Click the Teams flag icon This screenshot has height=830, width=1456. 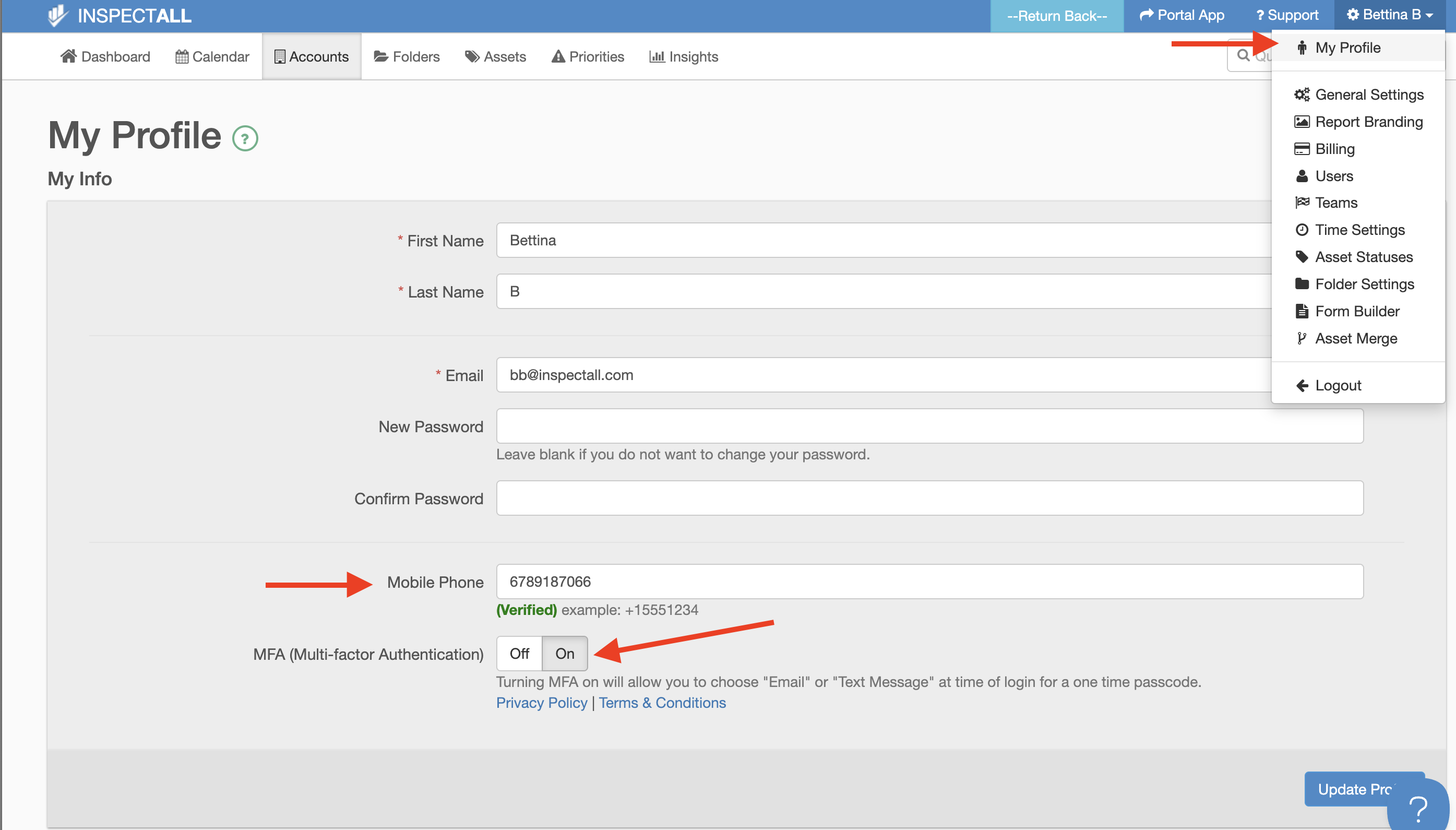[x=1302, y=203]
